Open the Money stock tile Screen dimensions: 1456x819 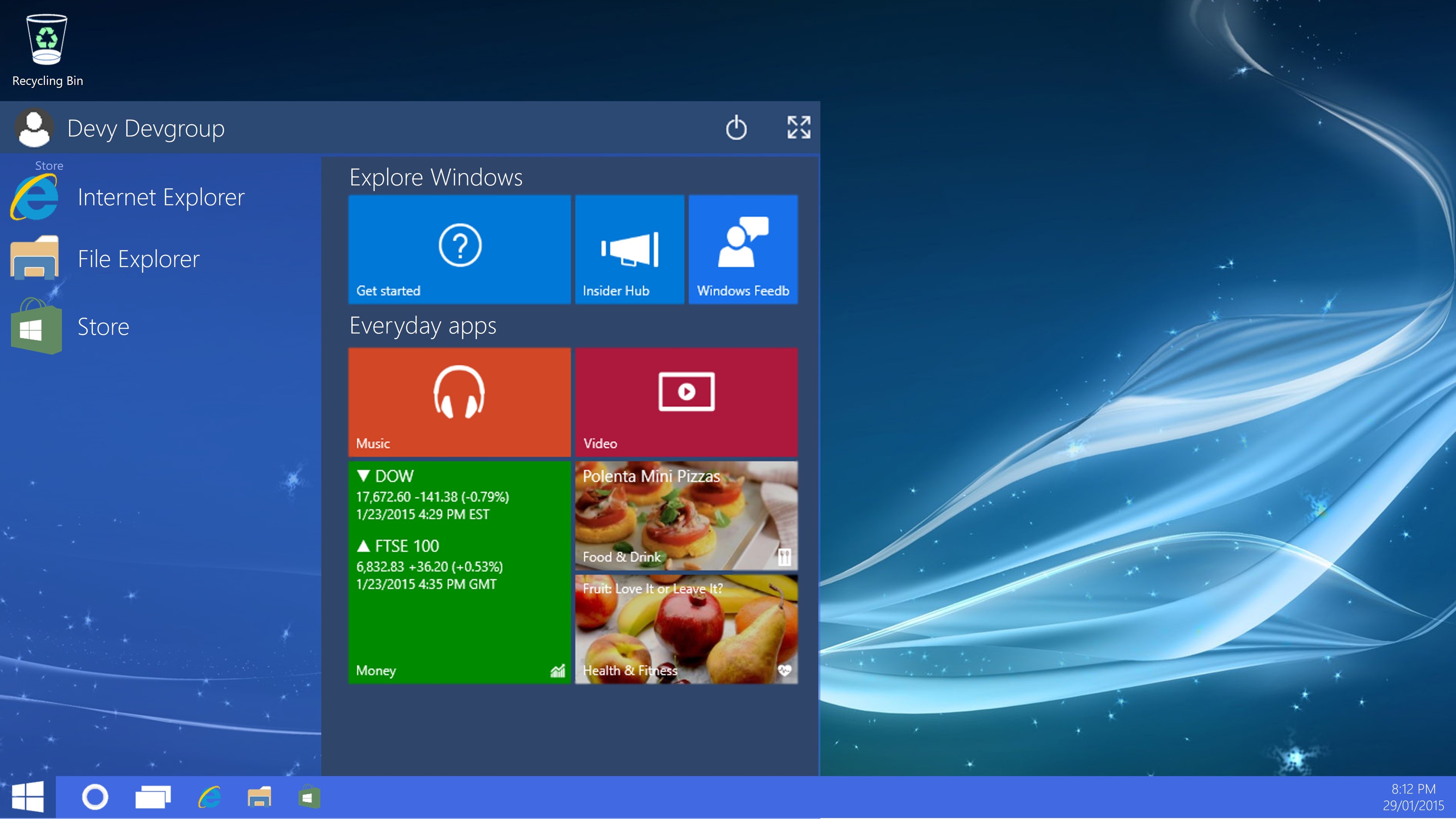point(459,572)
